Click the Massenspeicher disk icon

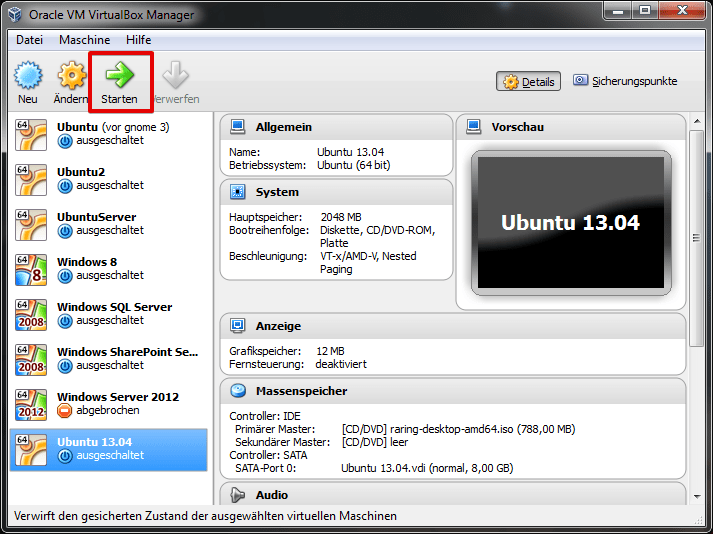pos(238,391)
